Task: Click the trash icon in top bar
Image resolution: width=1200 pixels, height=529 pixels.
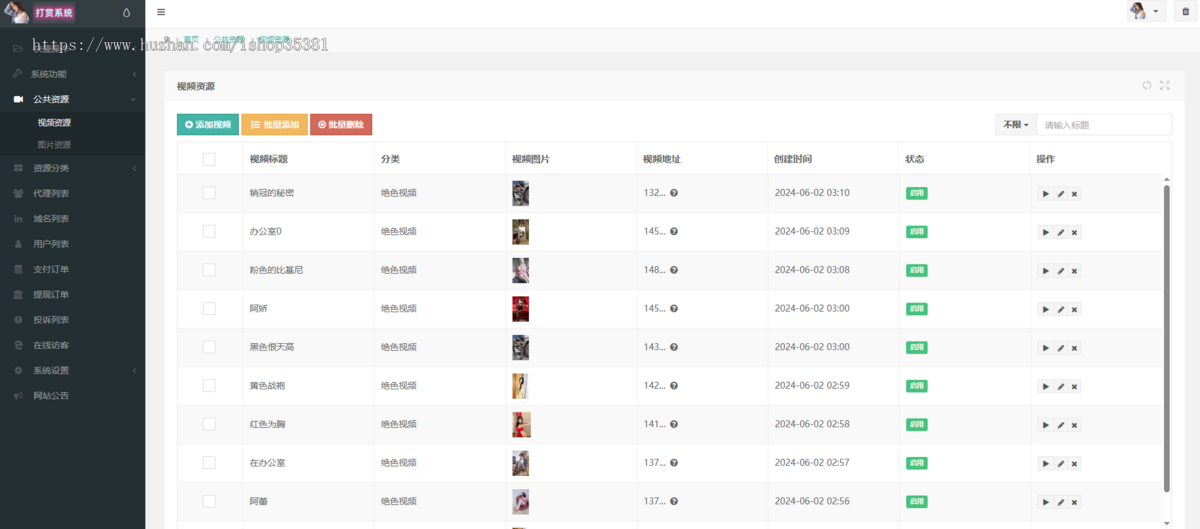Action: pos(1186,11)
